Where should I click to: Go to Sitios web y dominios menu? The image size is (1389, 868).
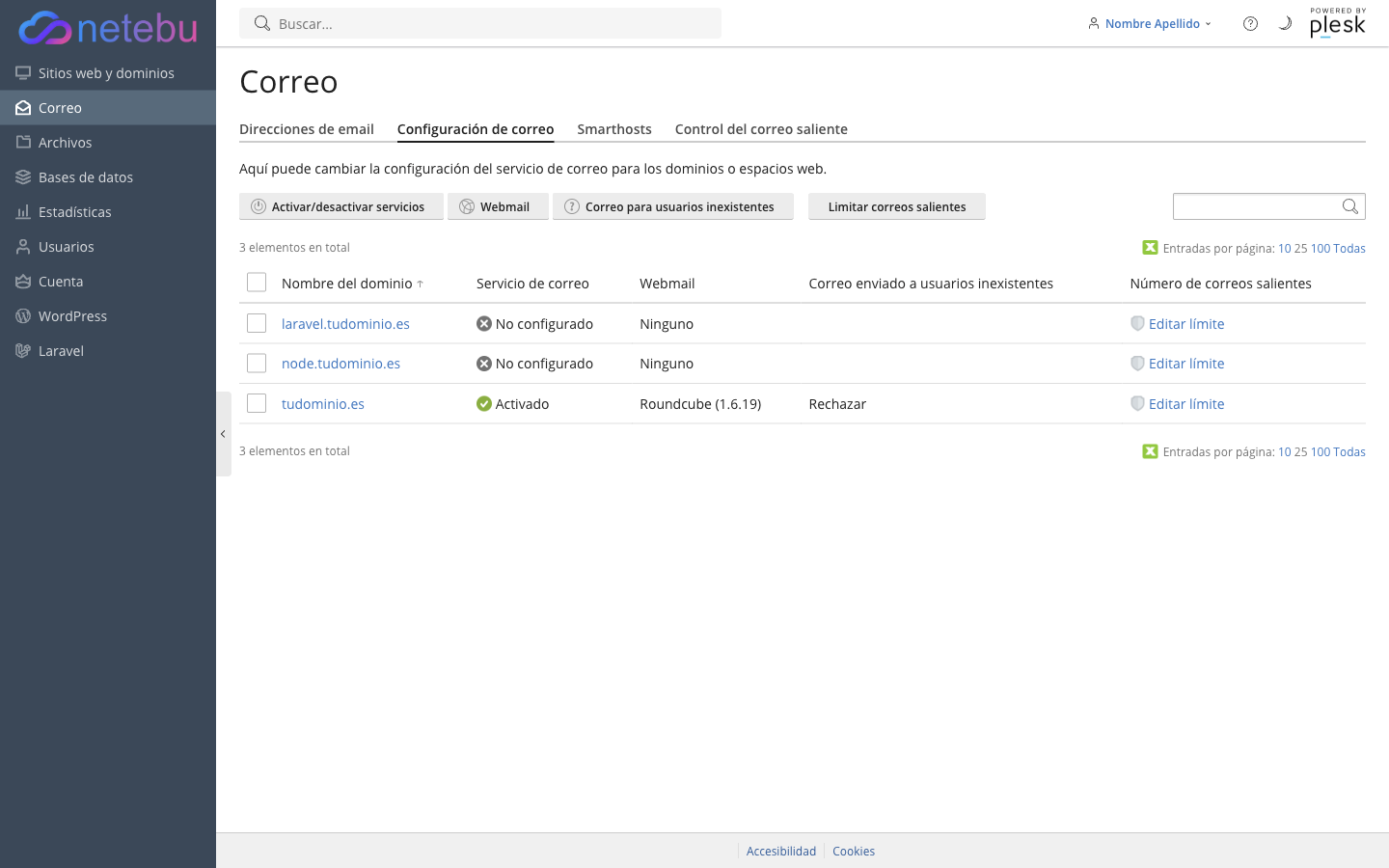[x=108, y=73]
